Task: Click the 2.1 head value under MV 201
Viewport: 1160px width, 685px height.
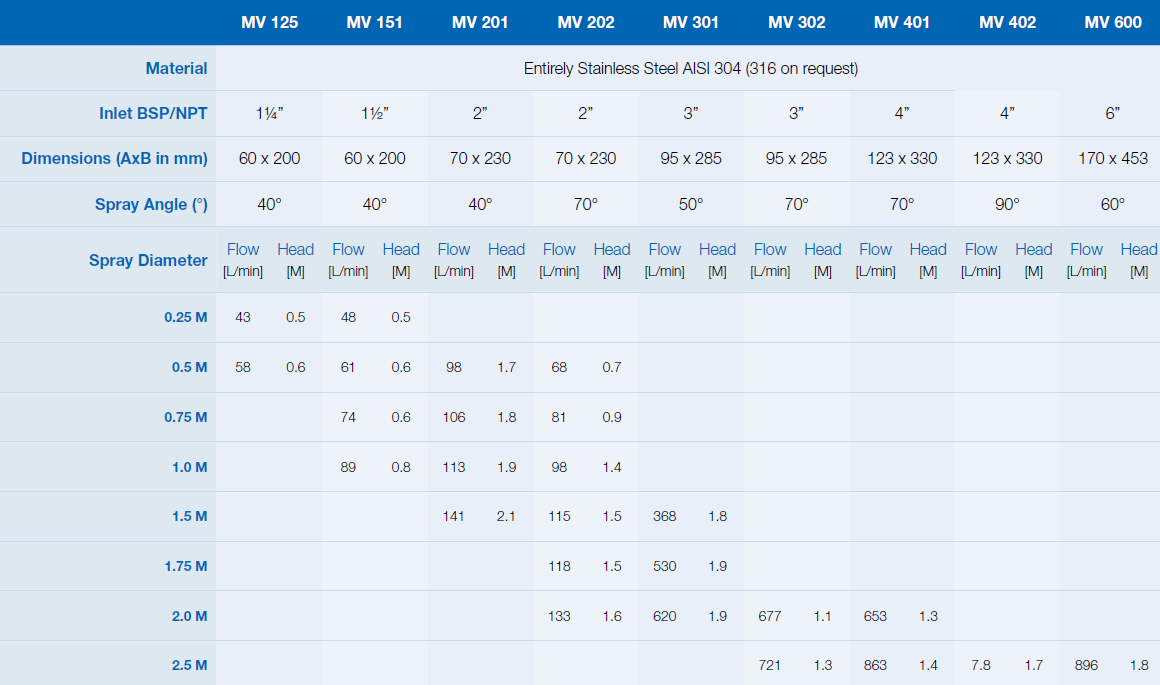Action: (506, 516)
